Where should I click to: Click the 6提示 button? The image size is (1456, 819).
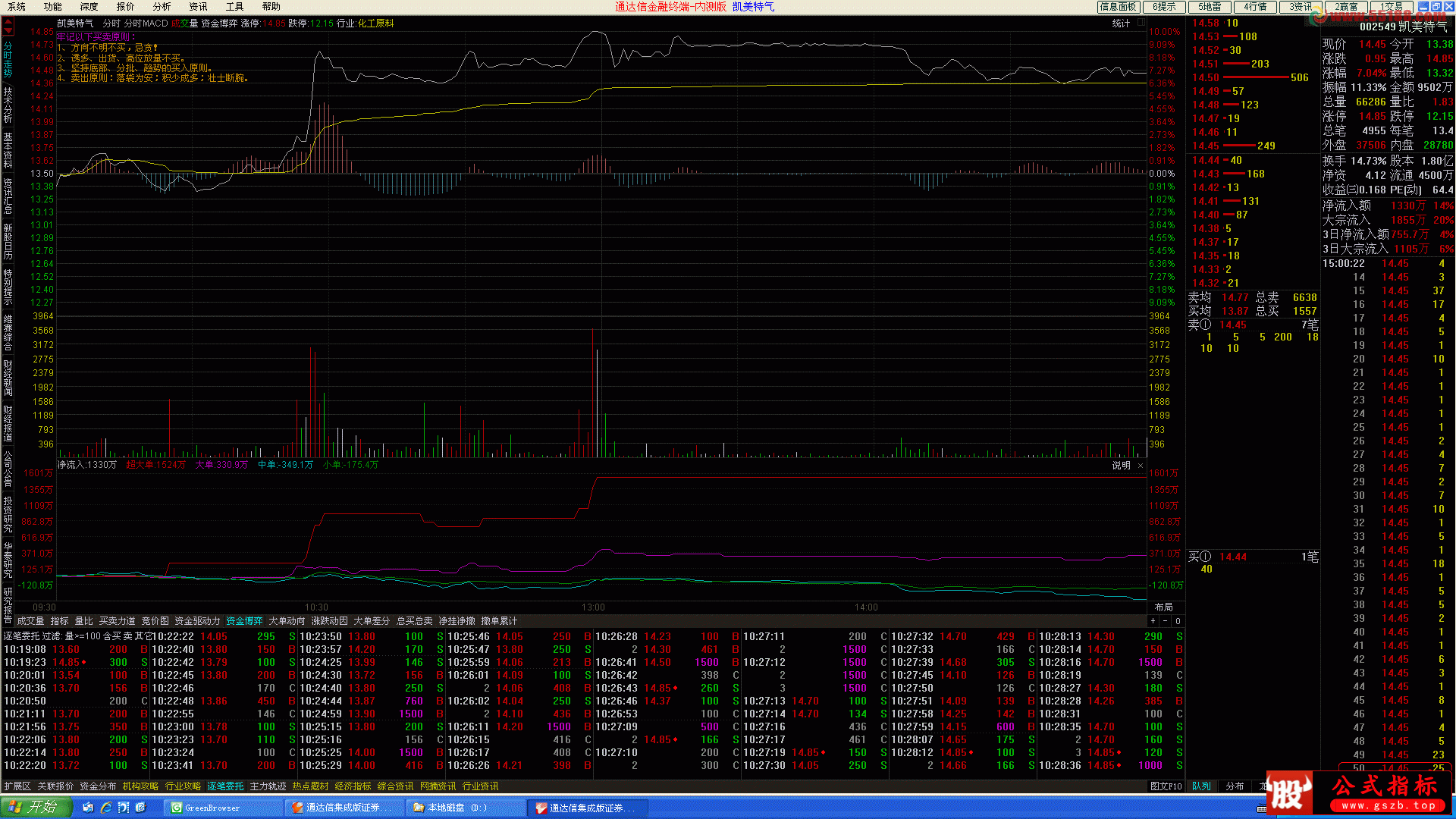(1164, 7)
